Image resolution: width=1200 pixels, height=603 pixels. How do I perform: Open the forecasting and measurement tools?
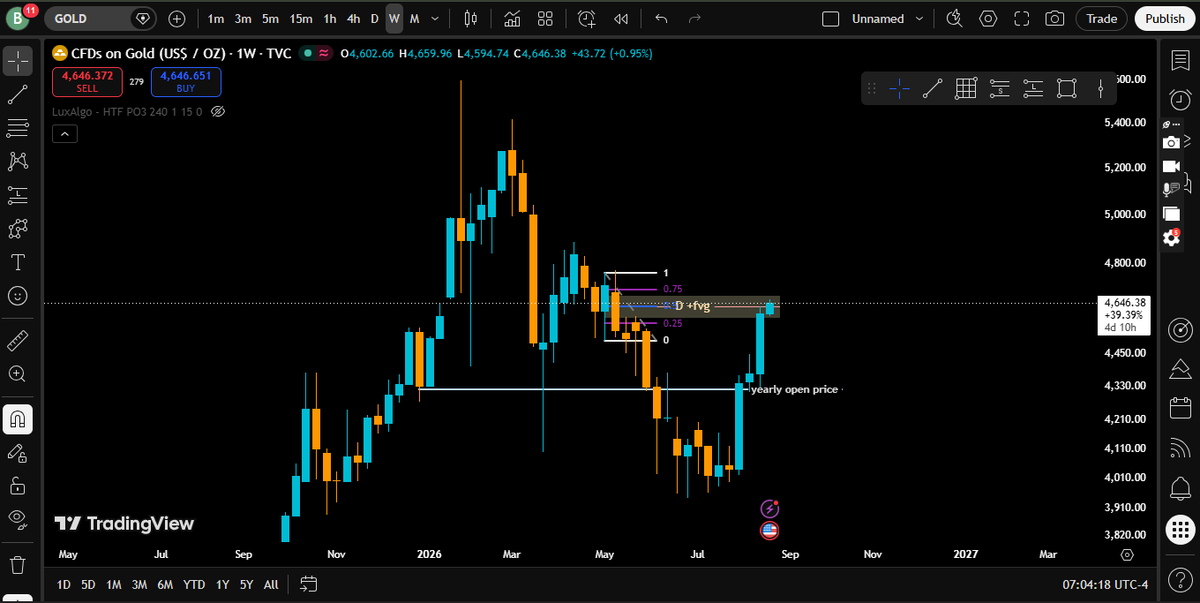[x=17, y=195]
